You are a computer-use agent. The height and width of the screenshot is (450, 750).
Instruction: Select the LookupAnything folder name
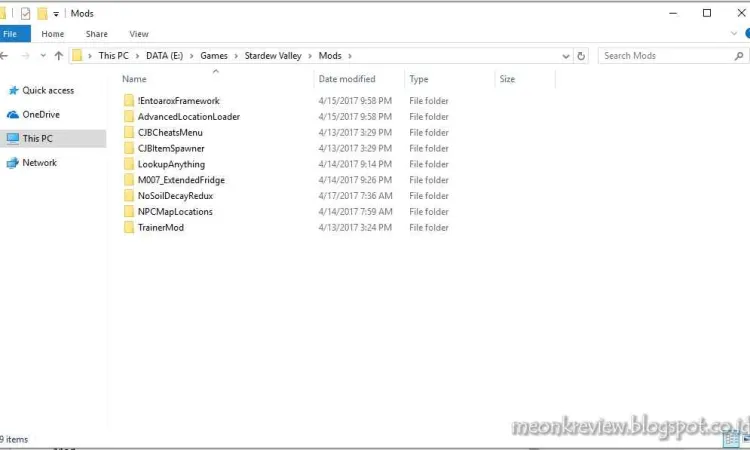tap(171, 164)
